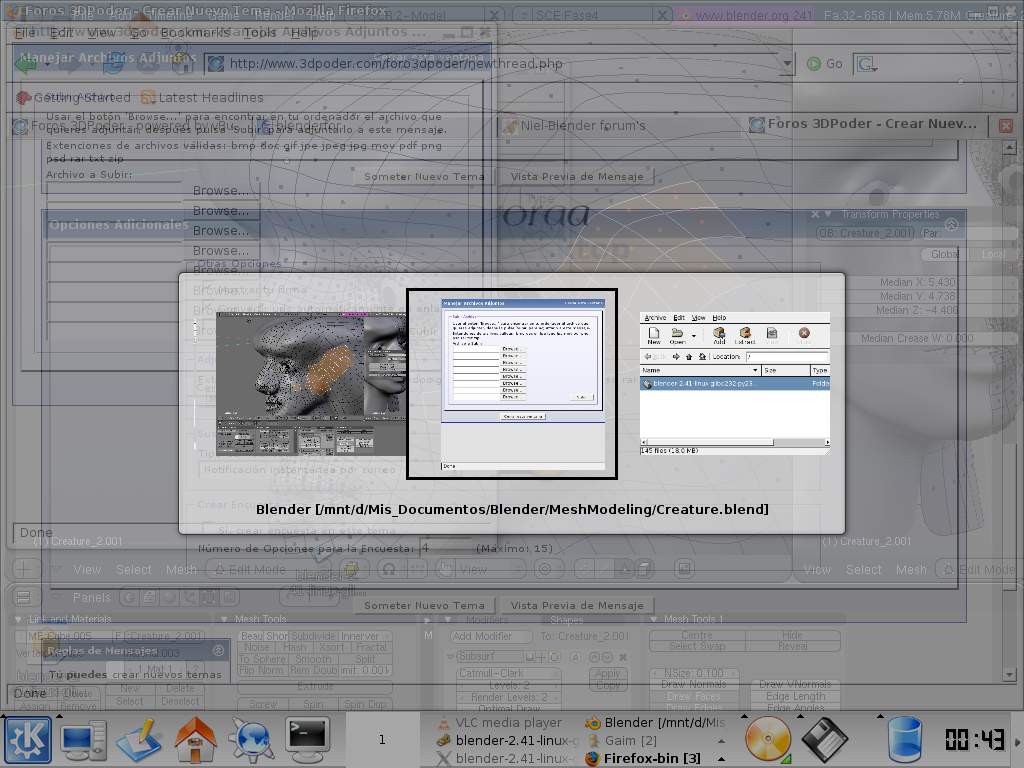The height and width of the screenshot is (768, 1024).
Task: Select Blender thumbnail in window switcher
Action: [311, 383]
